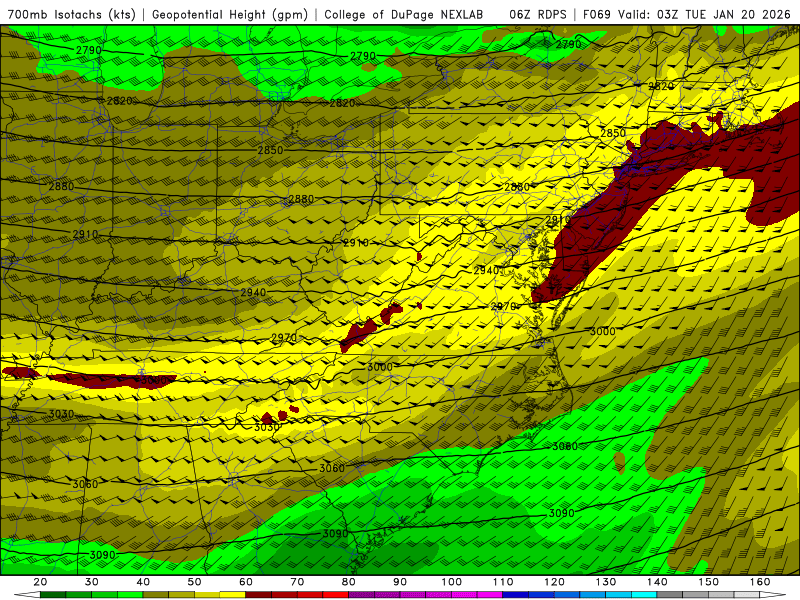Click the colorbar label "70"
Screen dimensions: 800x600
pos(297,582)
